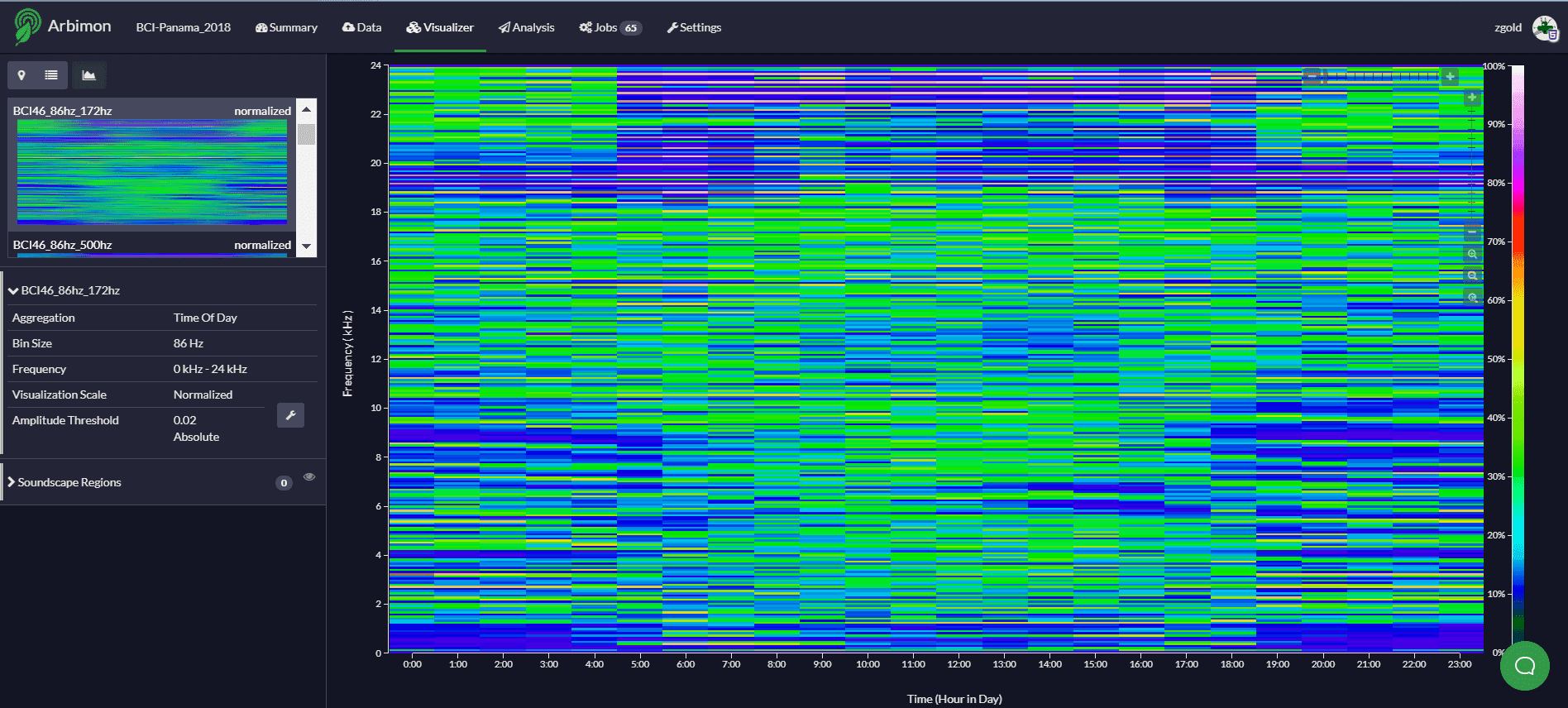
Task: Click the magnifier zoom-in icon
Action: pyautogui.click(x=1472, y=254)
